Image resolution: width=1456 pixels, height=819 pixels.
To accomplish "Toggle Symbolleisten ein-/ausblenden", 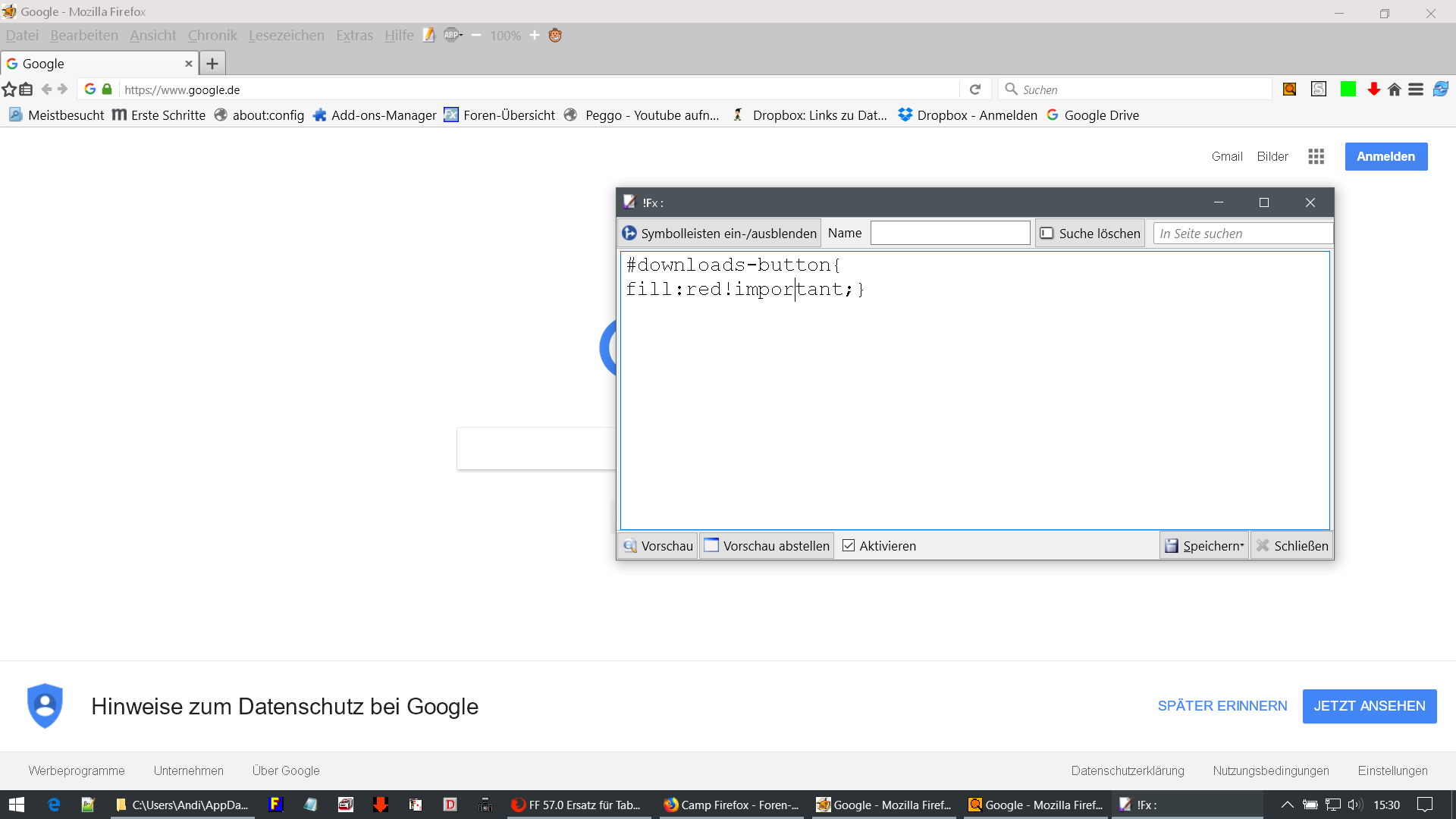I will [719, 233].
